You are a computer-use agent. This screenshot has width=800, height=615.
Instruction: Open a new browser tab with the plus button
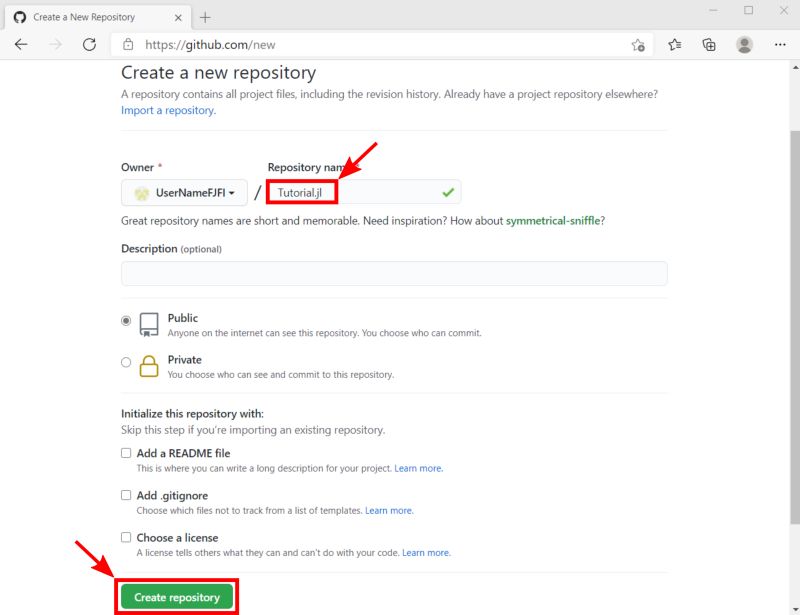[x=205, y=17]
